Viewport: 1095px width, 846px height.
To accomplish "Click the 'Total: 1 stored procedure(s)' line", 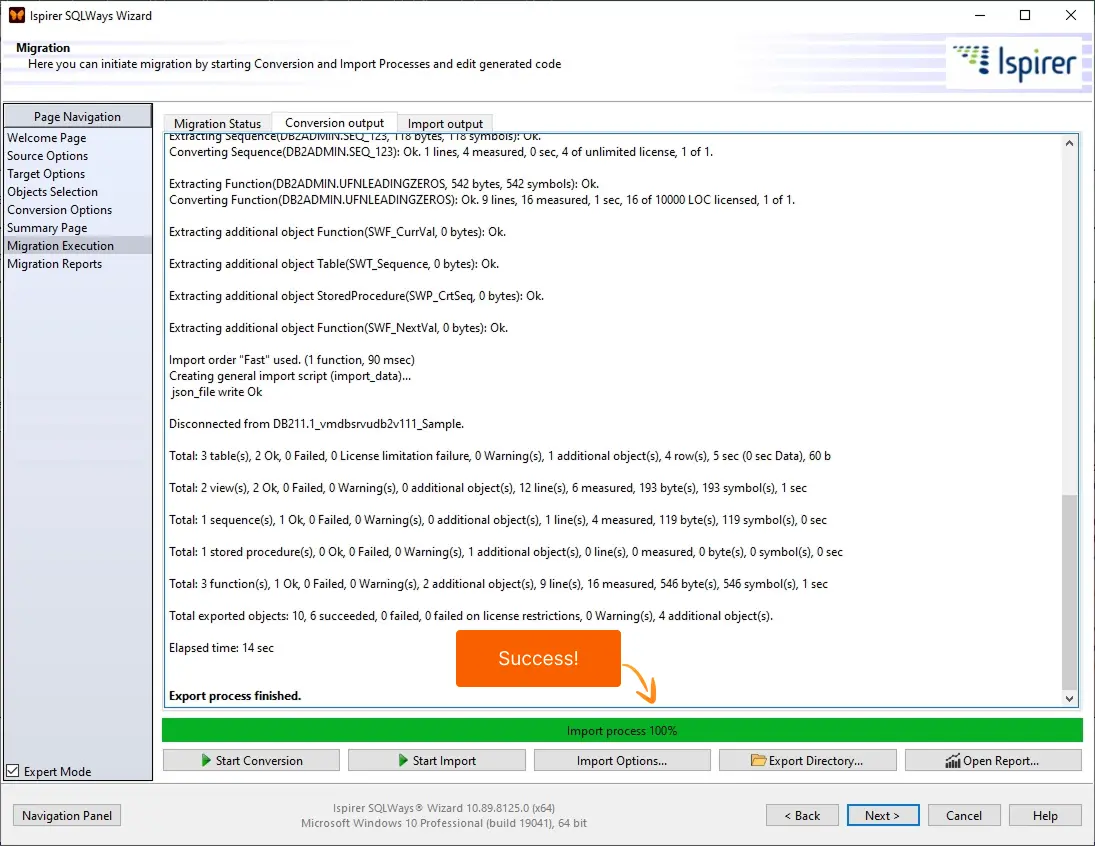I will point(506,552).
